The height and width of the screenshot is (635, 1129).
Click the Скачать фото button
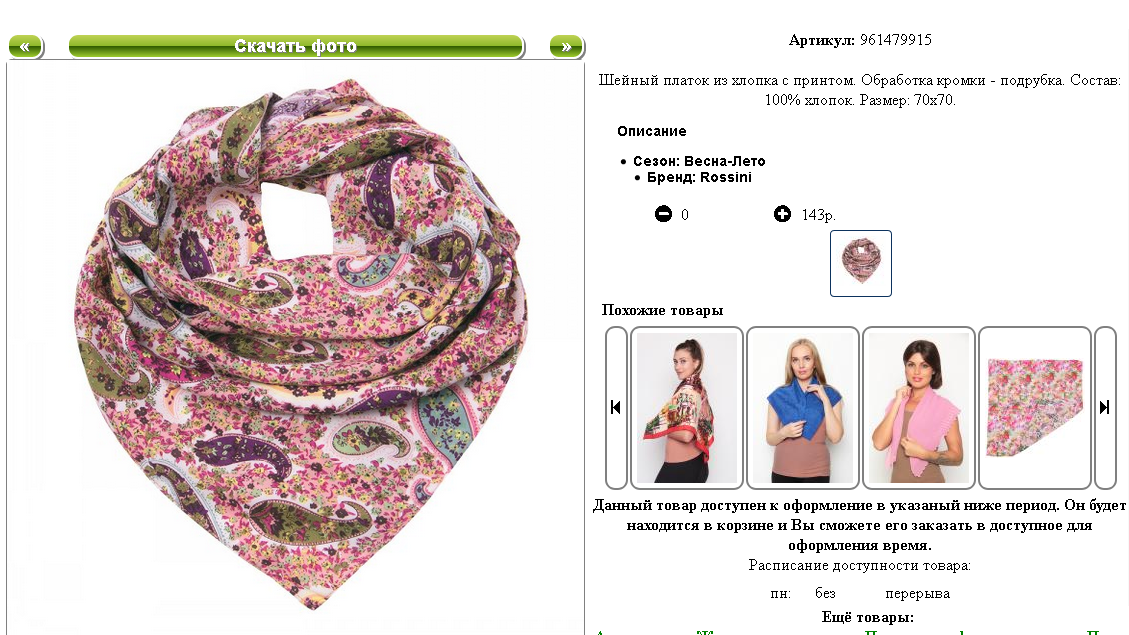pyautogui.click(x=296, y=47)
